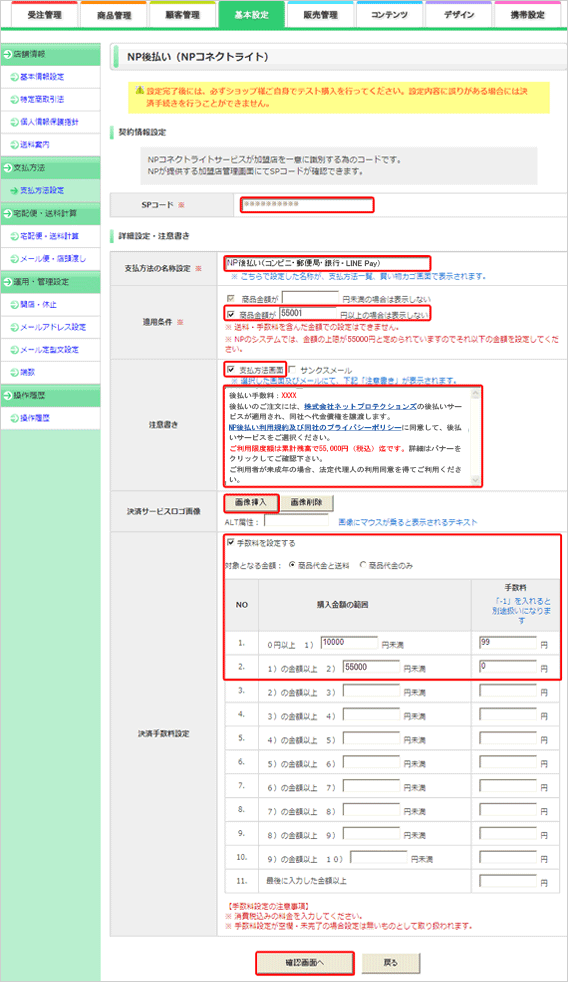568x982 pixels.
Task: Click row 2 amount field showing 55000
Action: click(x=371, y=667)
